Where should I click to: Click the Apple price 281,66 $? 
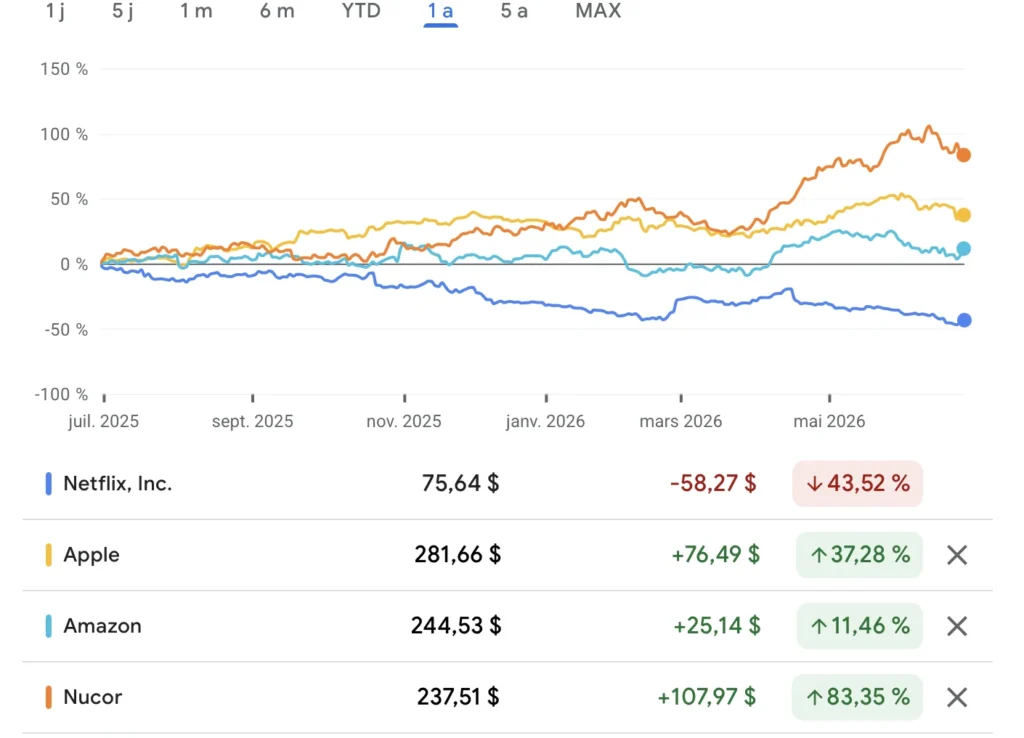(457, 555)
